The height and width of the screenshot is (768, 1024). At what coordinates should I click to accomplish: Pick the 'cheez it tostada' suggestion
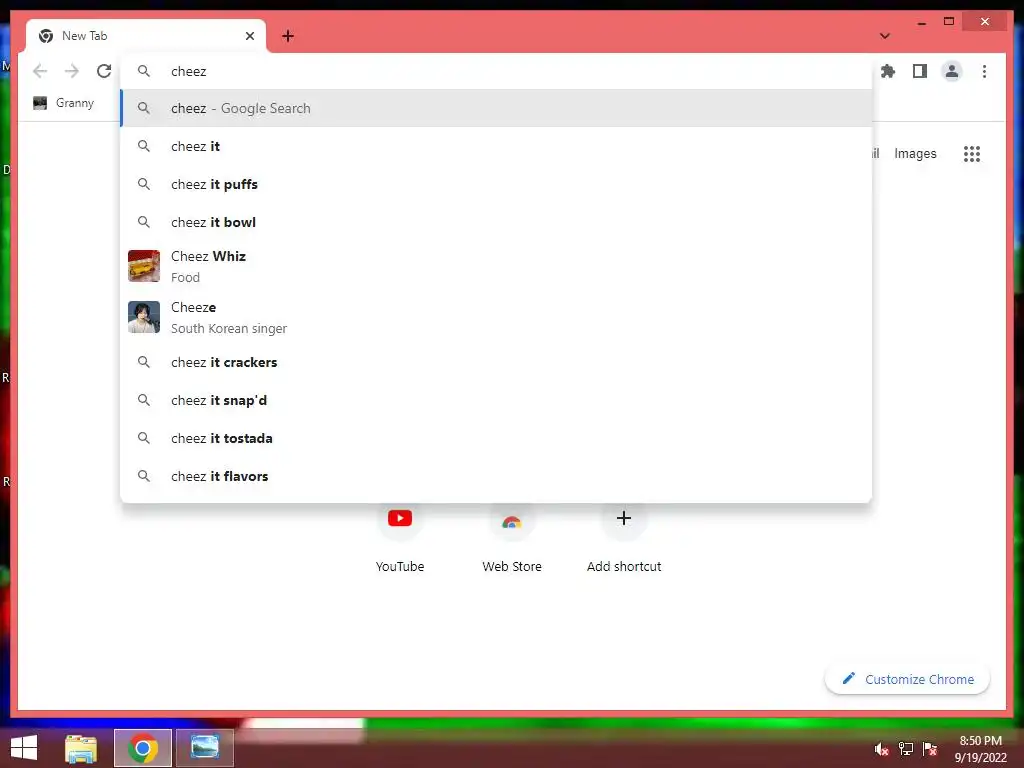tap(496, 438)
